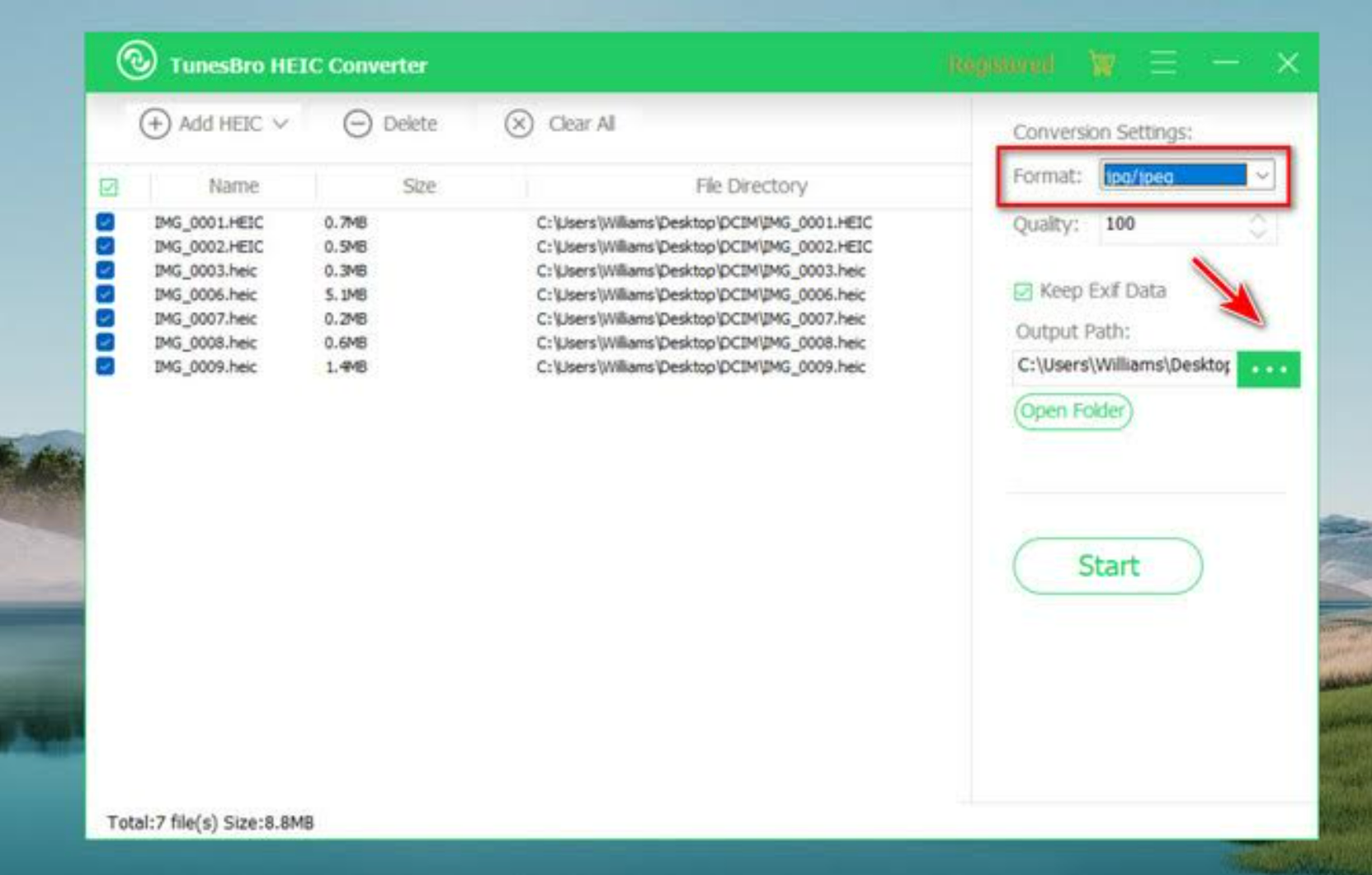Image resolution: width=1372 pixels, height=875 pixels.
Task: Sort files by Name column header
Action: pyautogui.click(x=233, y=186)
